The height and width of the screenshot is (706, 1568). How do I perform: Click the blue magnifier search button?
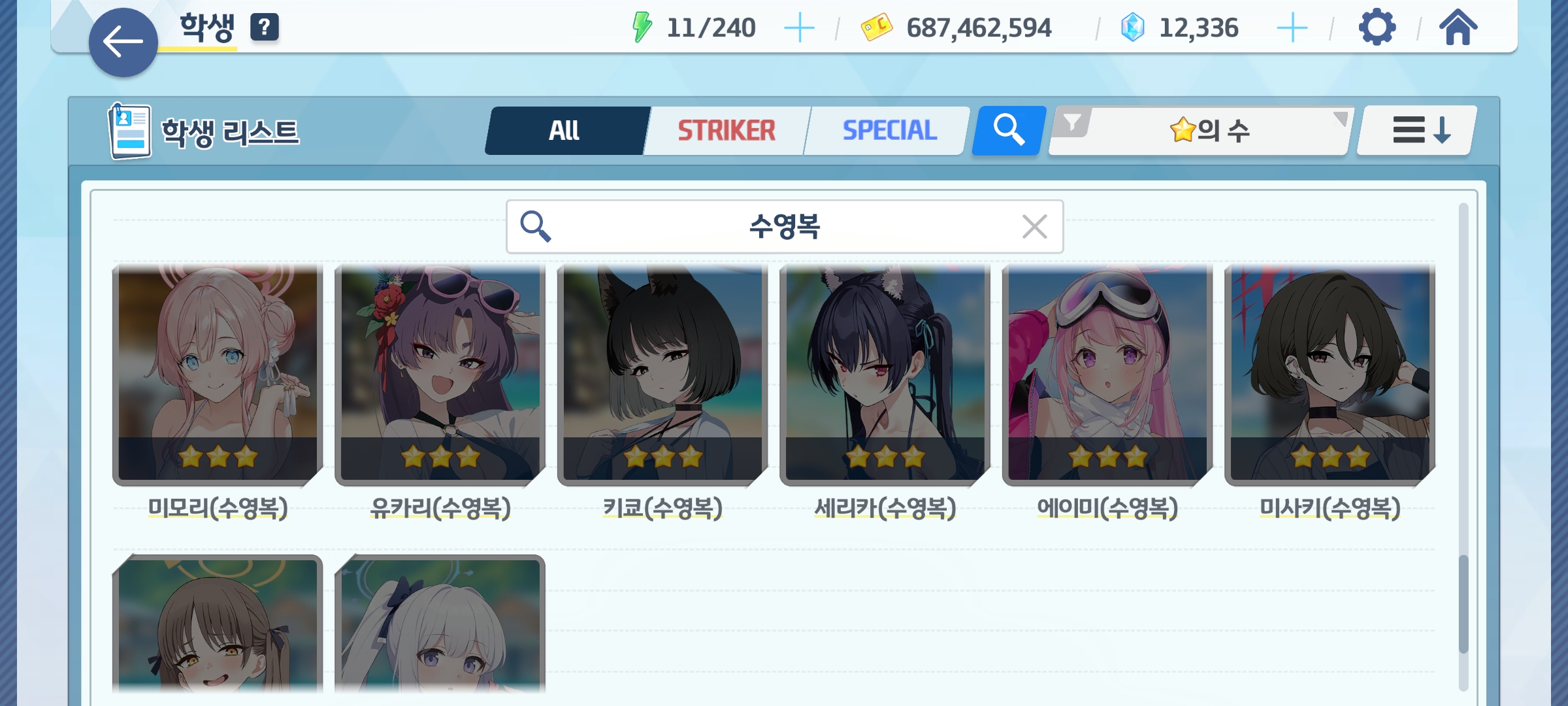[x=1008, y=131]
